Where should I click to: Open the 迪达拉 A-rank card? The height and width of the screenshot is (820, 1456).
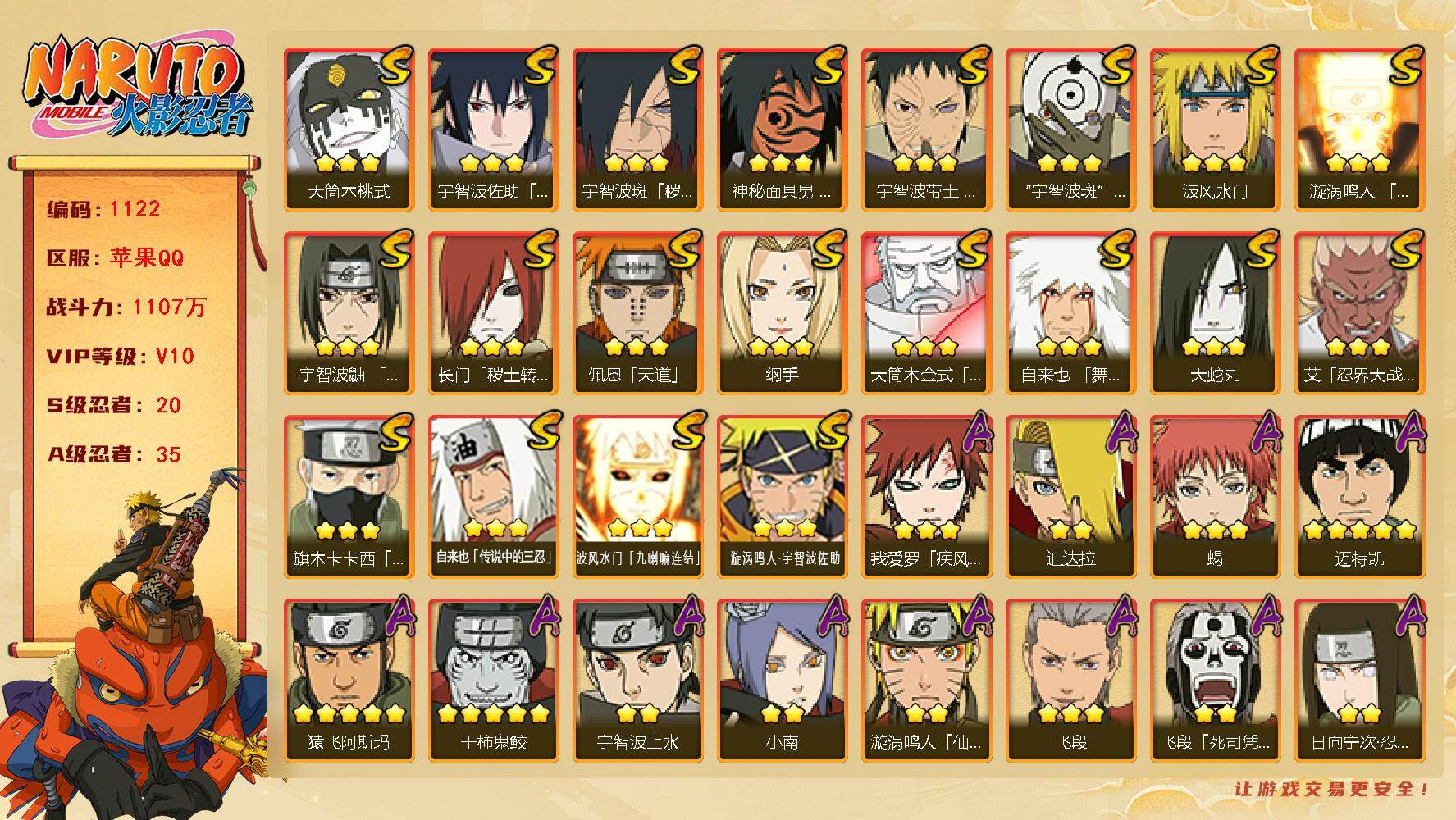1071,496
